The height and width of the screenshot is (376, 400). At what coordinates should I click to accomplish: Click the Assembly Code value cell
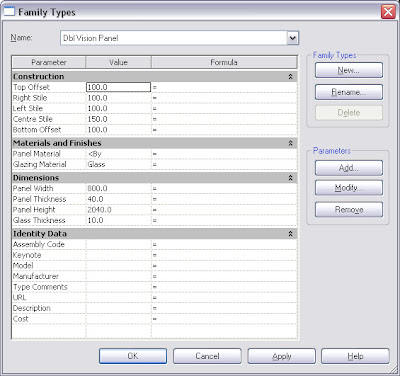pos(118,245)
